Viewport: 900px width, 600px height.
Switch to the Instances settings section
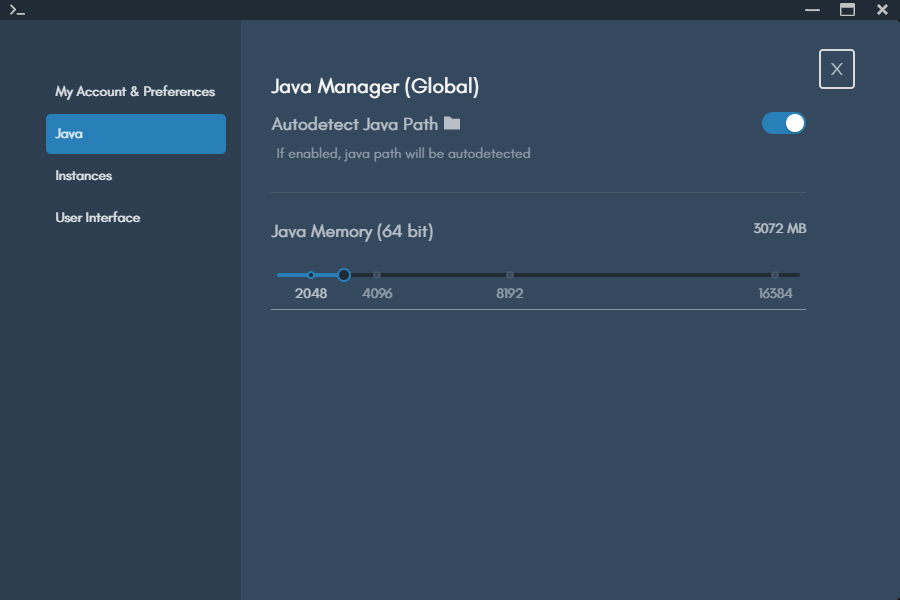pyautogui.click(x=83, y=175)
